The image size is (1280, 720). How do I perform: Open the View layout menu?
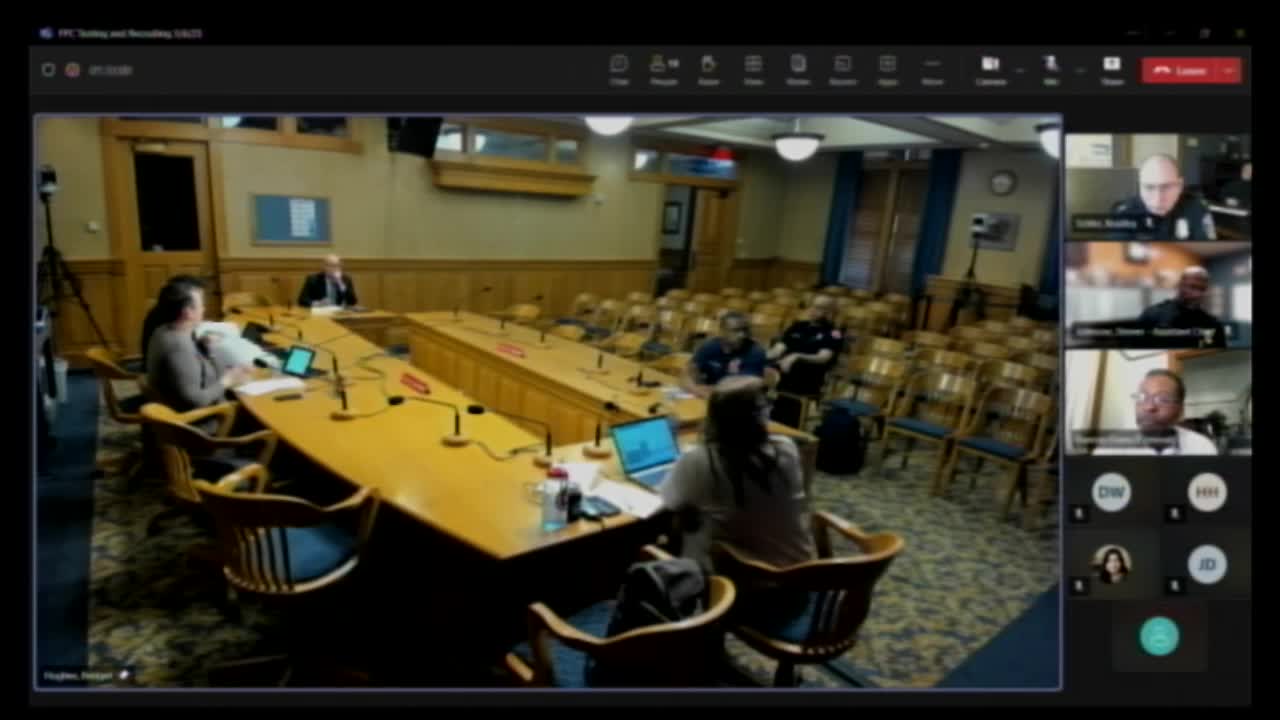[753, 69]
